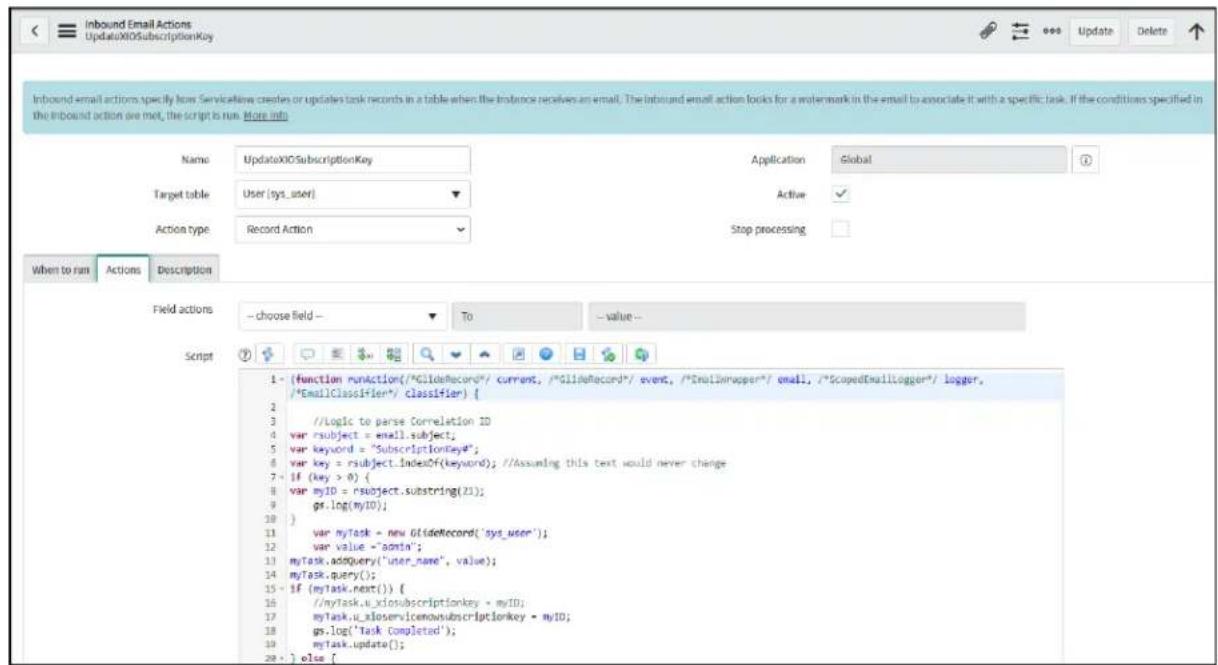Viewport: 1218px width, 665px height.
Task: Switch to the Description tab
Action: (185, 269)
